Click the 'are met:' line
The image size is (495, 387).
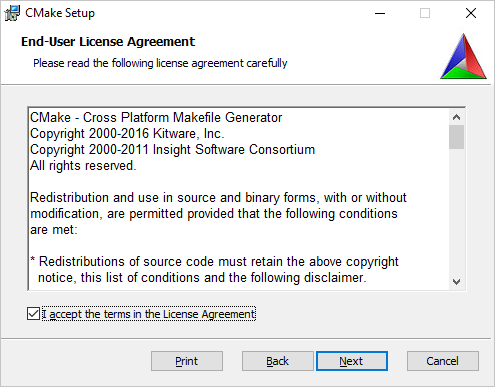[x=54, y=230]
